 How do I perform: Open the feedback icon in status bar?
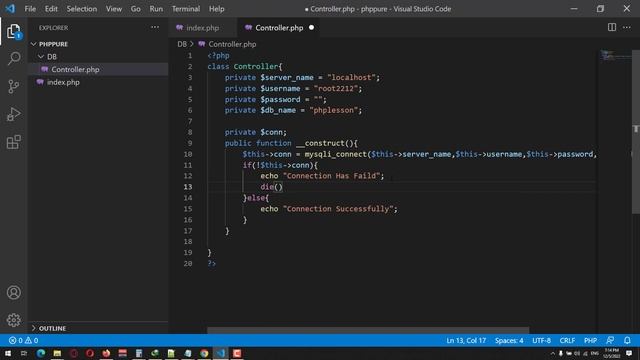pyautogui.click(x=610, y=340)
